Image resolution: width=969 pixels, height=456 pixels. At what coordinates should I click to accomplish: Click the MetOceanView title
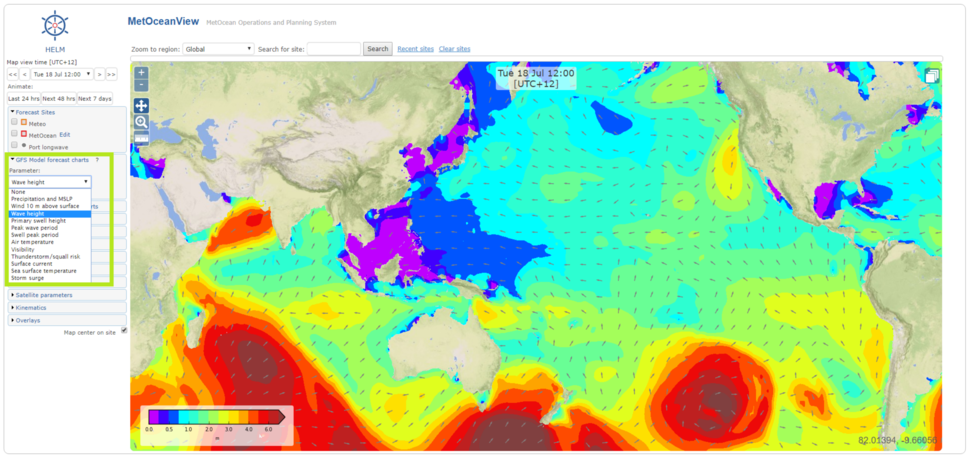coord(163,21)
